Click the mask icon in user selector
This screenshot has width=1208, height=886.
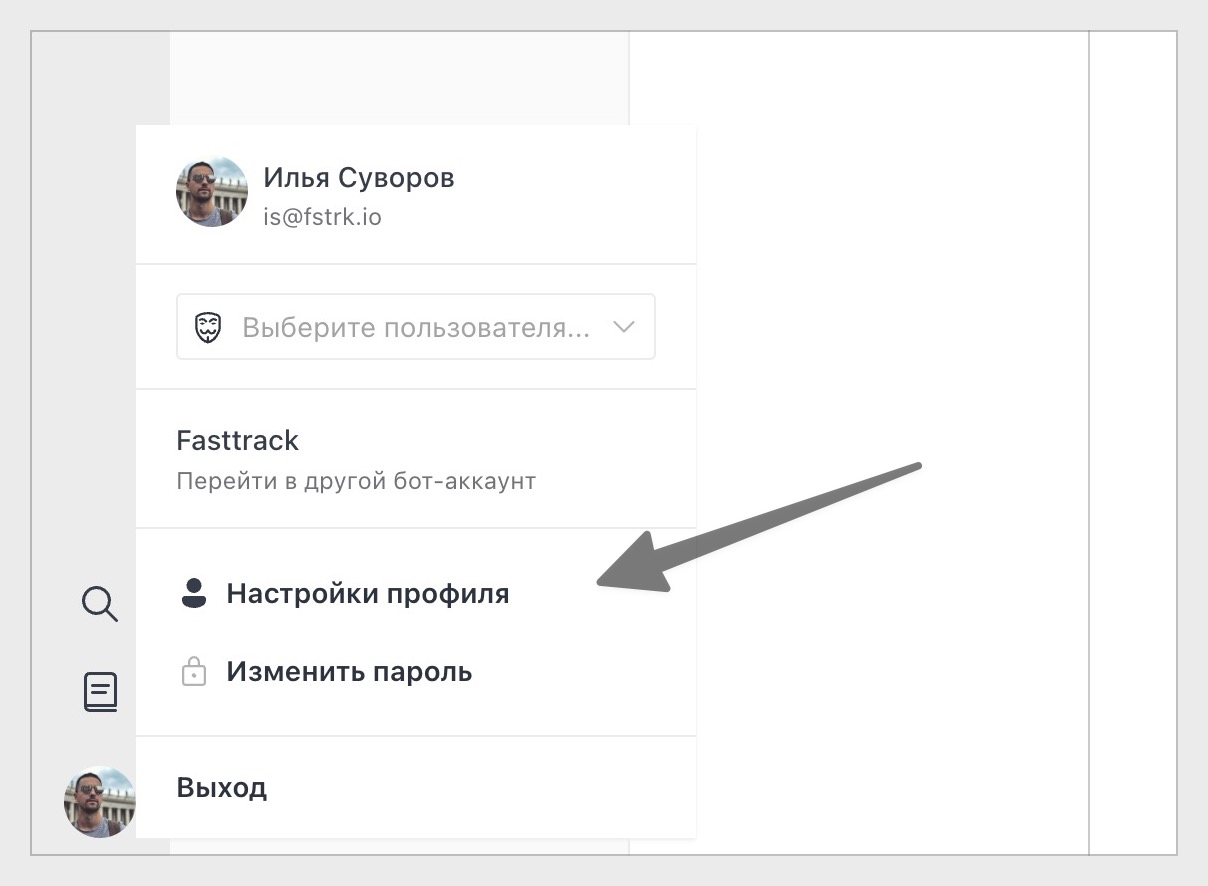pyautogui.click(x=207, y=327)
